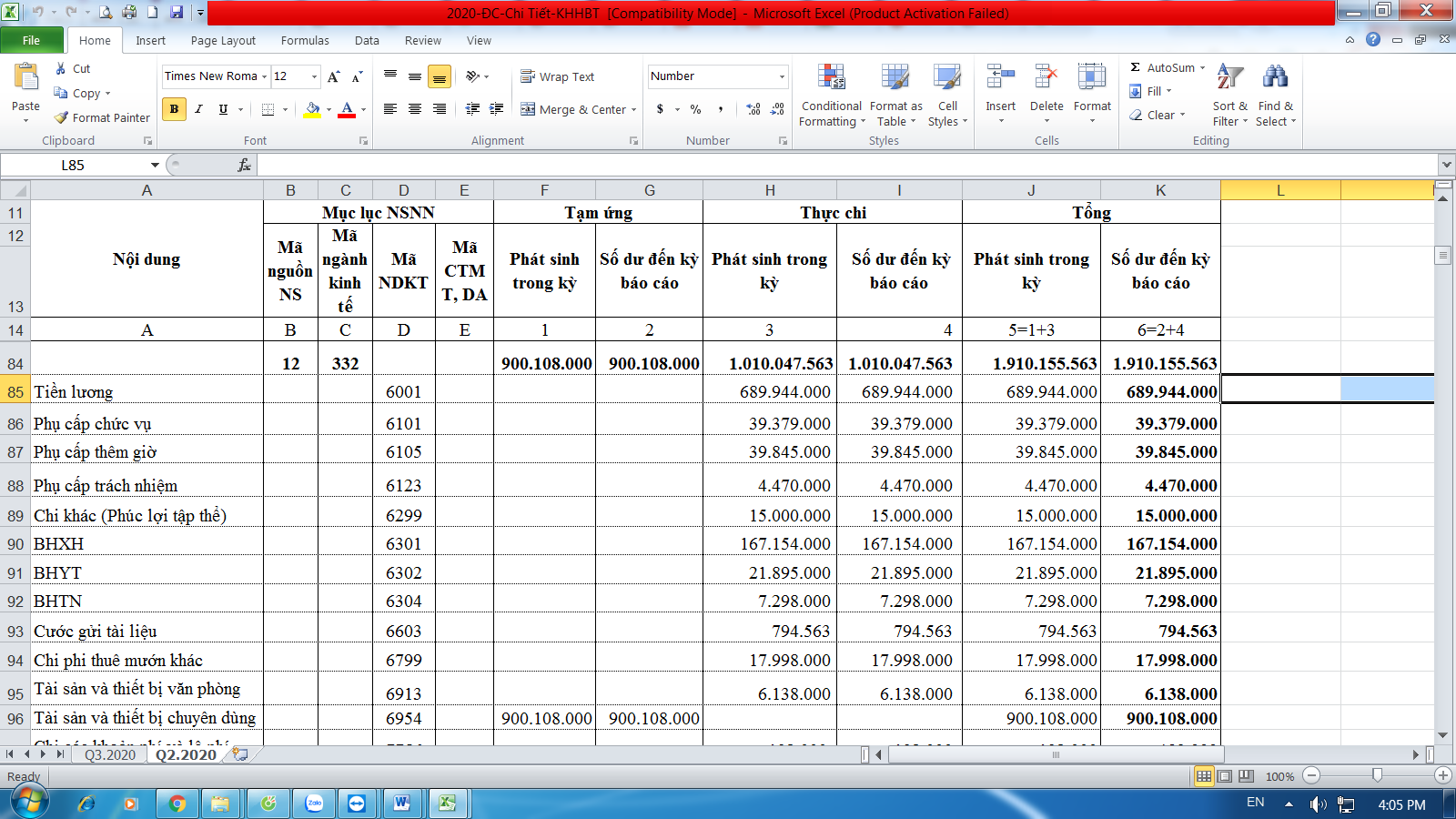Cut the selection with the scissors icon
Image resolution: width=1456 pixels, height=819 pixels.
click(61, 68)
